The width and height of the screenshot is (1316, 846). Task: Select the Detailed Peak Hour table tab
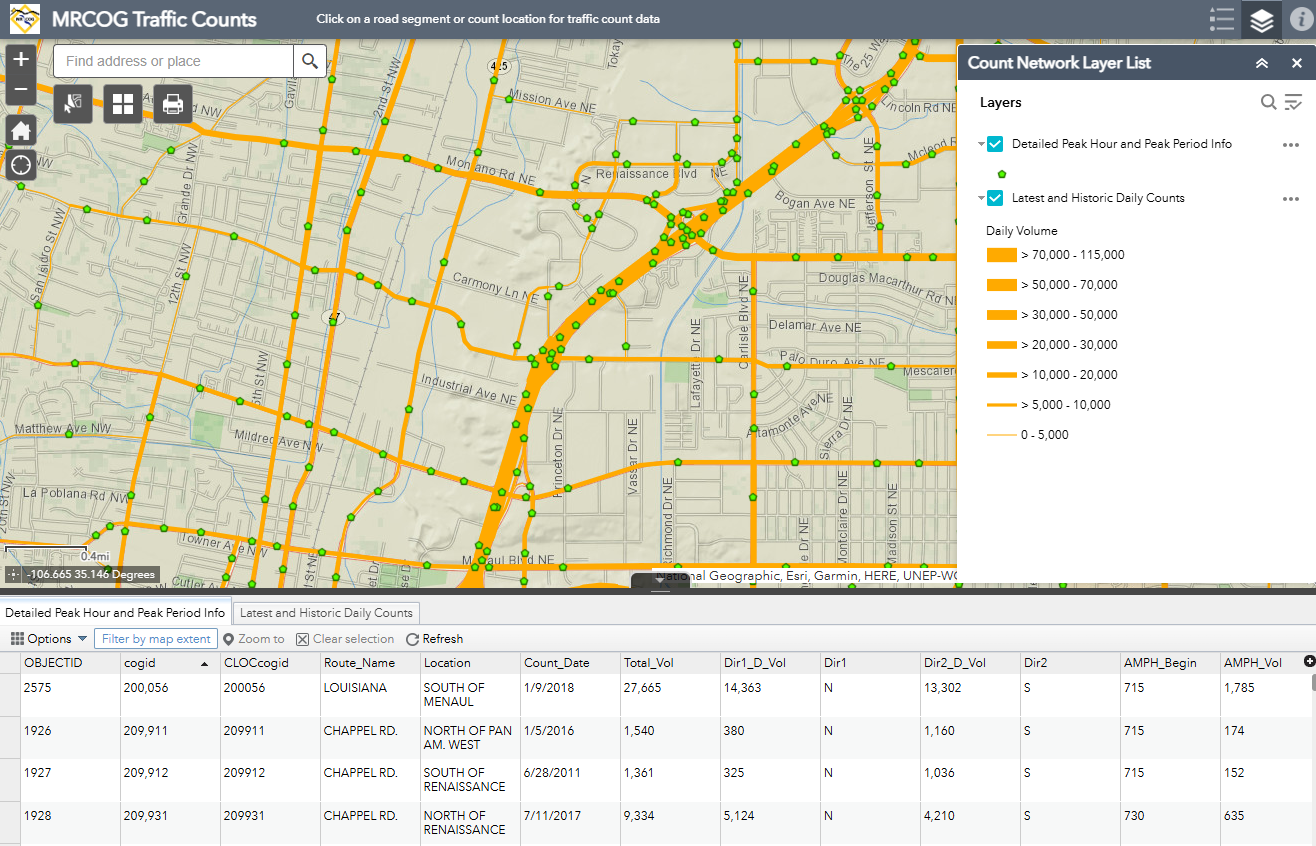[116, 612]
